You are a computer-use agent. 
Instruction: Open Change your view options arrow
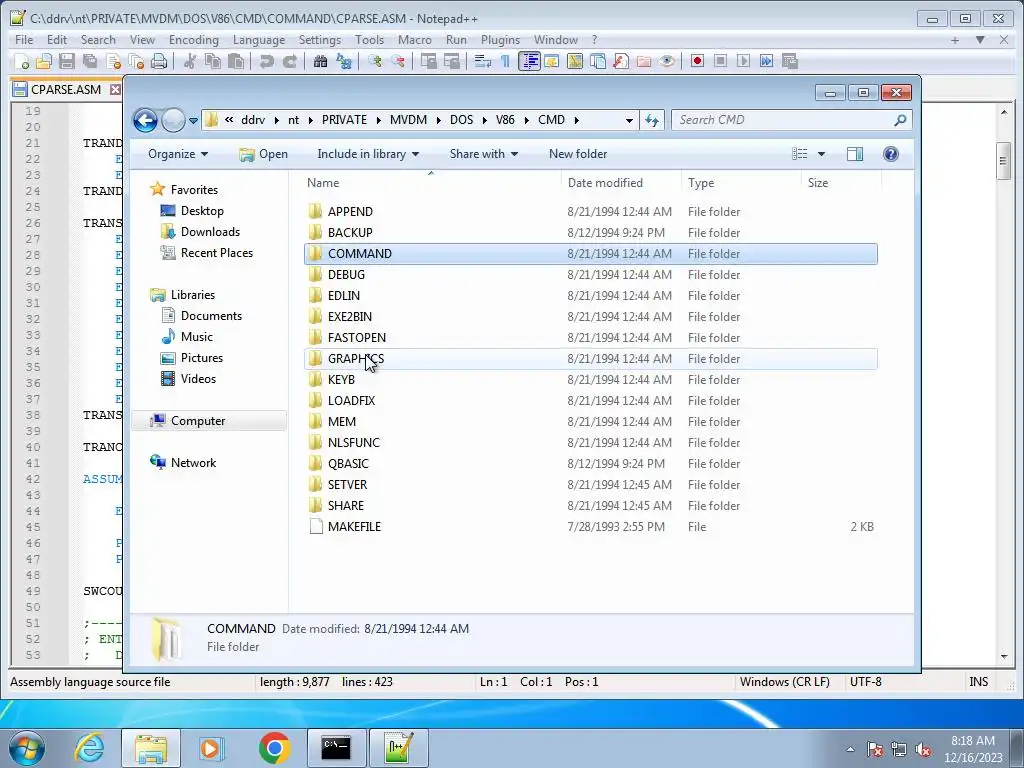pos(822,154)
